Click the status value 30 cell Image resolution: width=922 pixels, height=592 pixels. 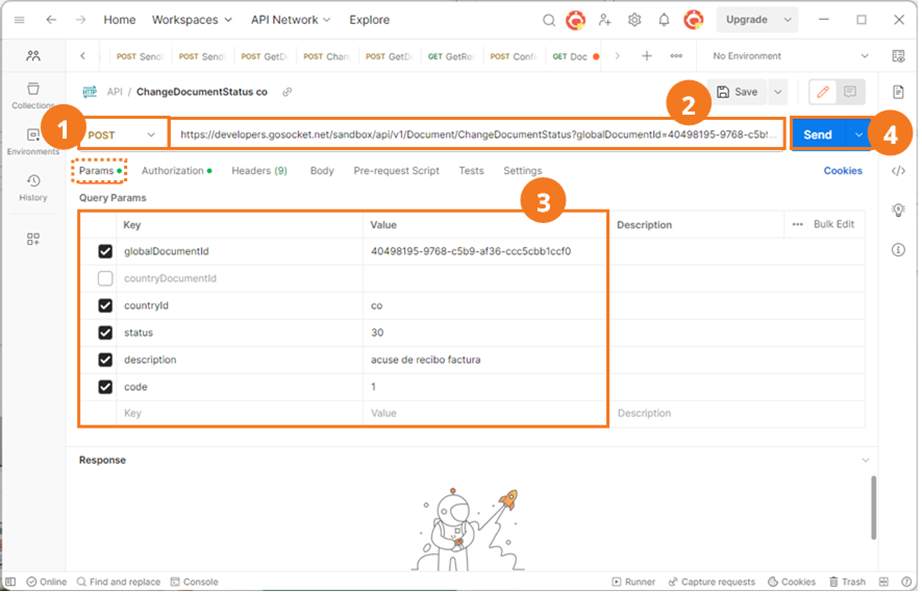486,332
